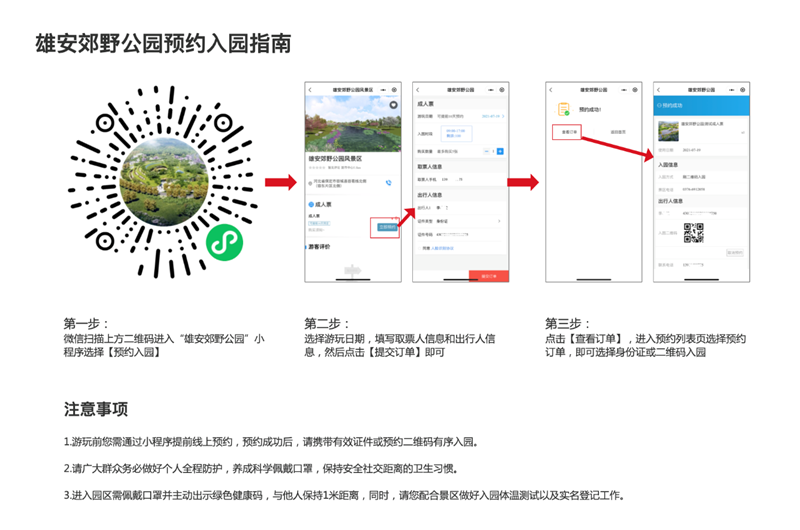Click back arrow on 雄安郊野公园风景区 screen

310,90
